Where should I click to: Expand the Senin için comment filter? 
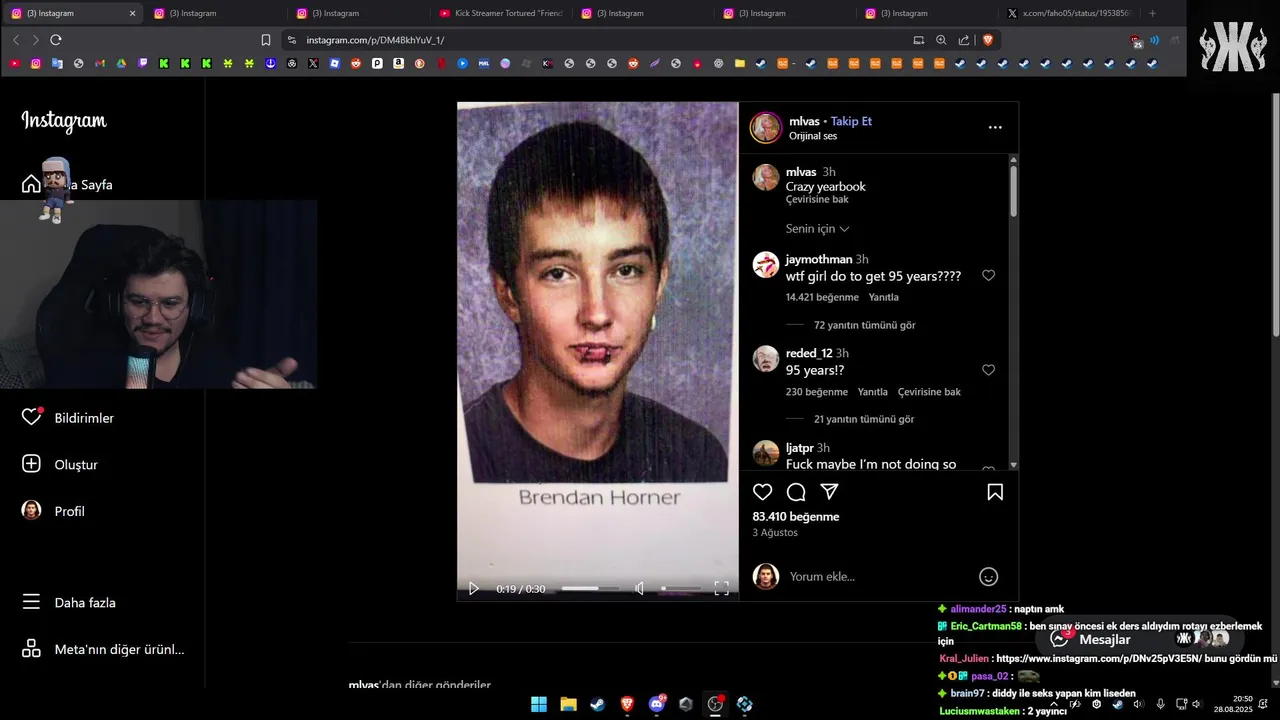pos(817,228)
